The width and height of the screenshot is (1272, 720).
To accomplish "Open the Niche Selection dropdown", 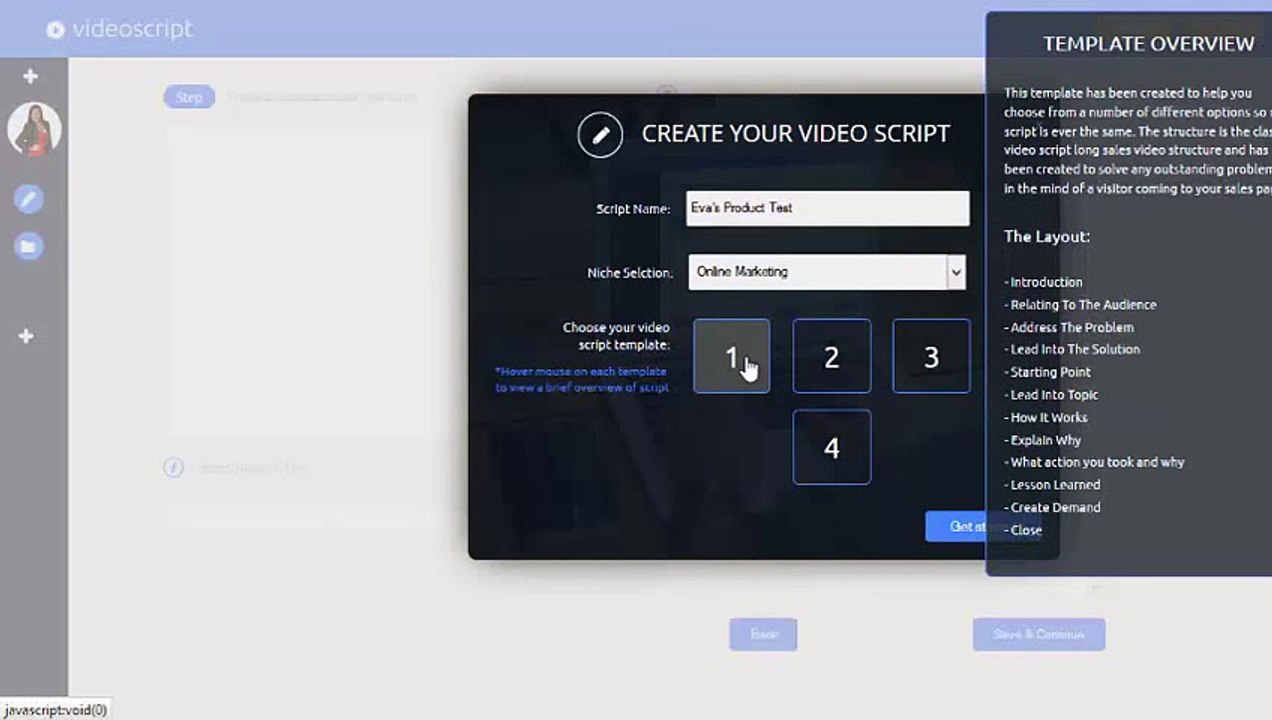I will (827, 272).
